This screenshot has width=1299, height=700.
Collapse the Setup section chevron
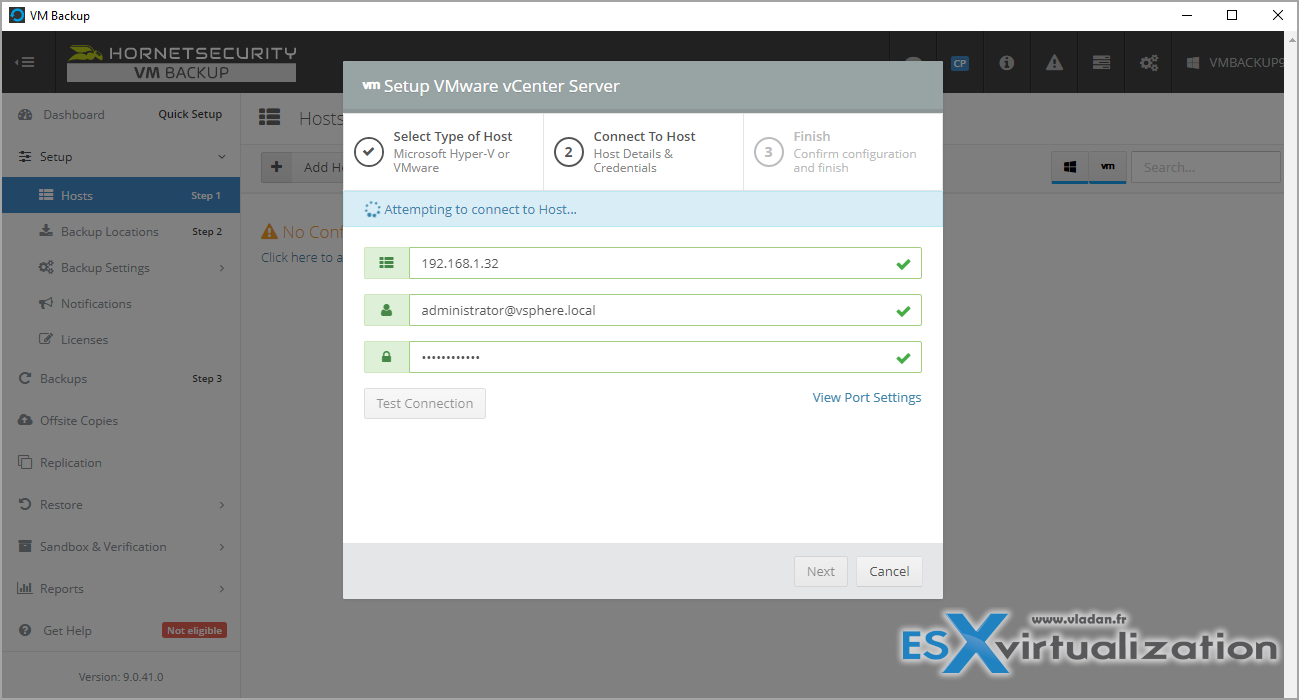click(x=222, y=157)
